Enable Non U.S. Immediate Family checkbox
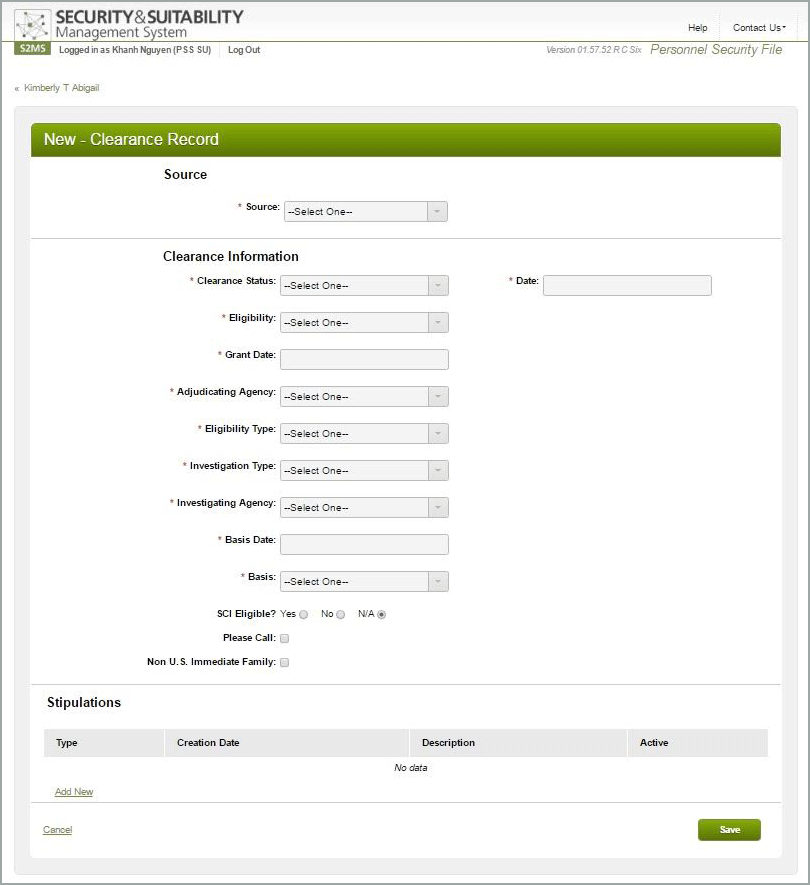The width and height of the screenshot is (810, 885). 284,662
